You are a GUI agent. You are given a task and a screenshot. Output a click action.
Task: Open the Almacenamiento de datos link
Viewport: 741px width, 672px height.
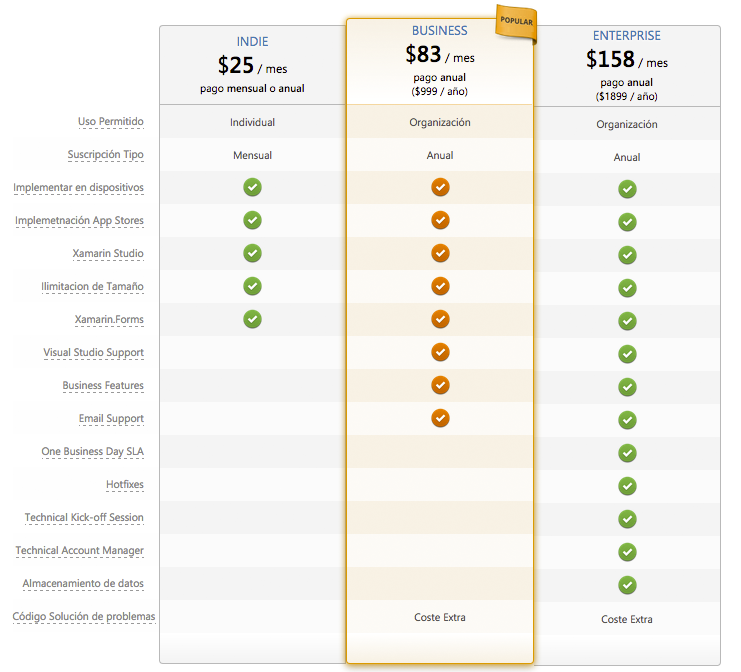pyautogui.click(x=83, y=584)
